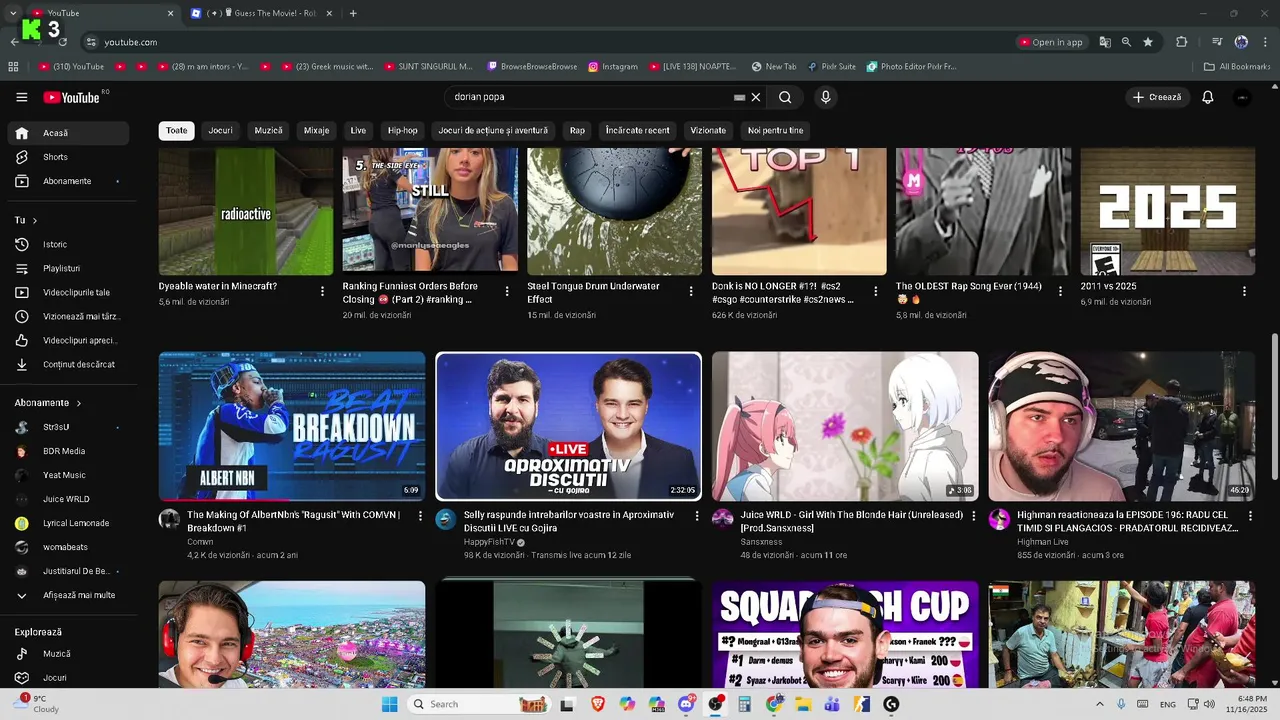Viewport: 1280px width, 720px height.
Task: Run search with the magnifier button
Action: tap(785, 97)
